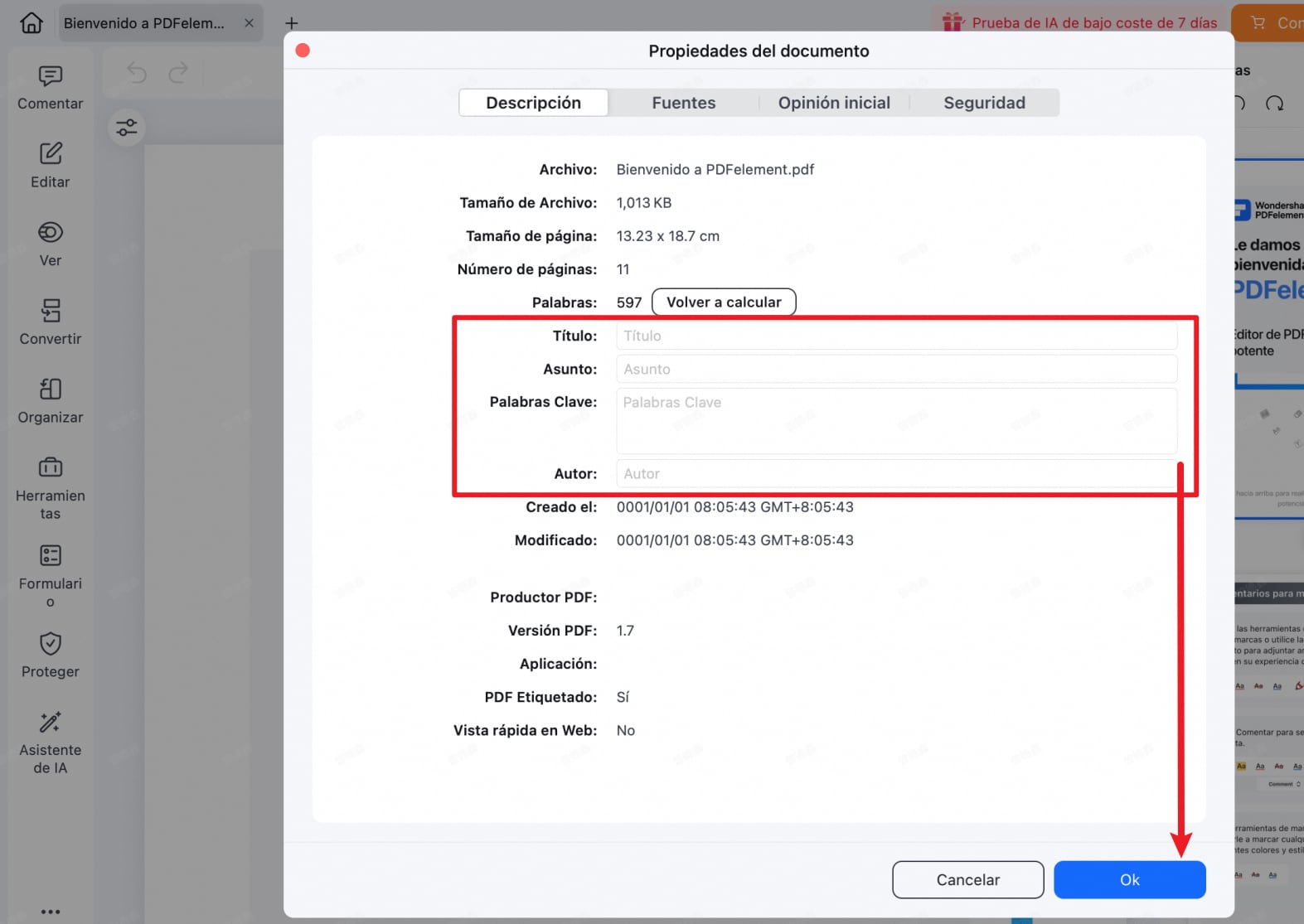Click the Wondershare PDFelement logo in background
The width and height of the screenshot is (1304, 924).
tap(1269, 210)
